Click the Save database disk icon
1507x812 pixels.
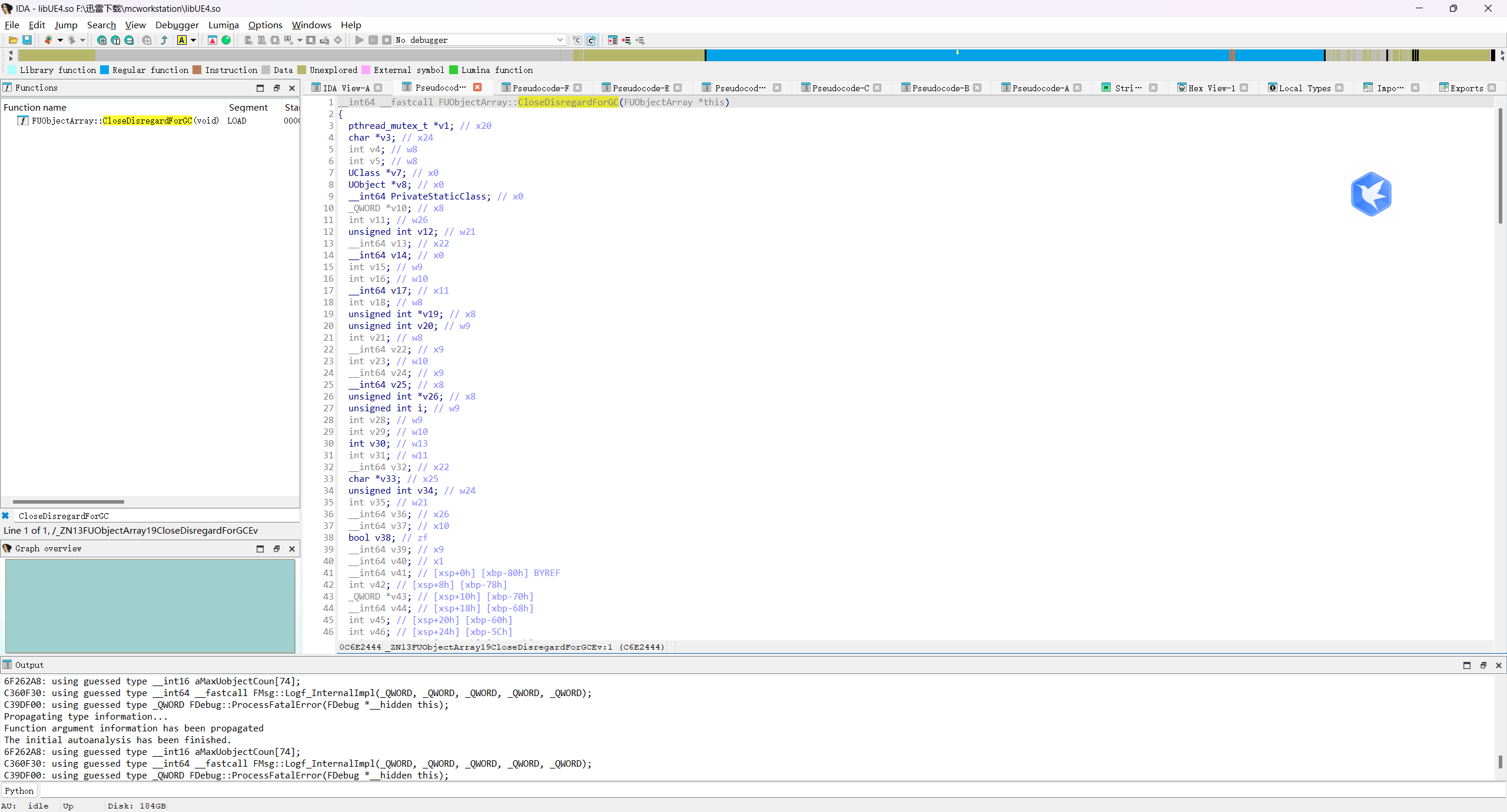point(27,40)
